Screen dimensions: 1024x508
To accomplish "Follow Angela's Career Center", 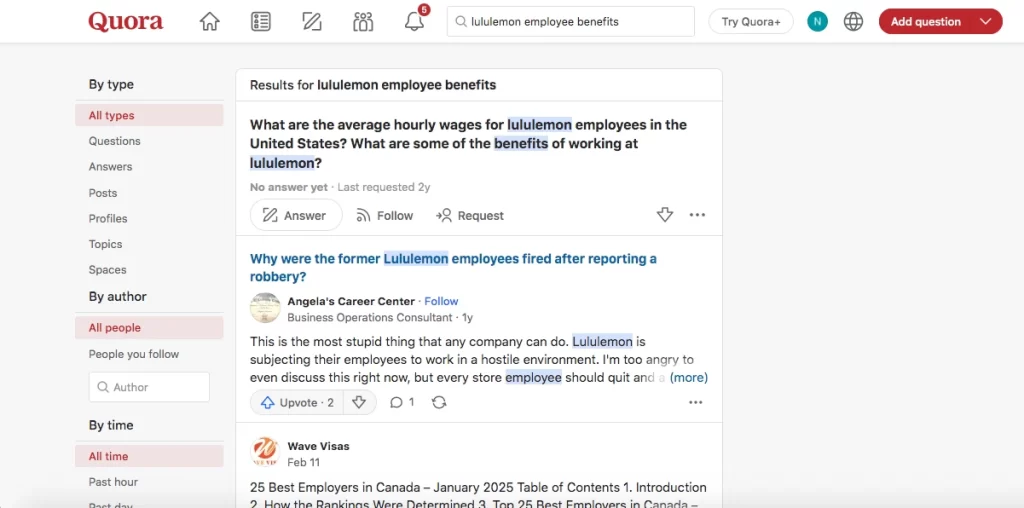I will (x=441, y=301).
